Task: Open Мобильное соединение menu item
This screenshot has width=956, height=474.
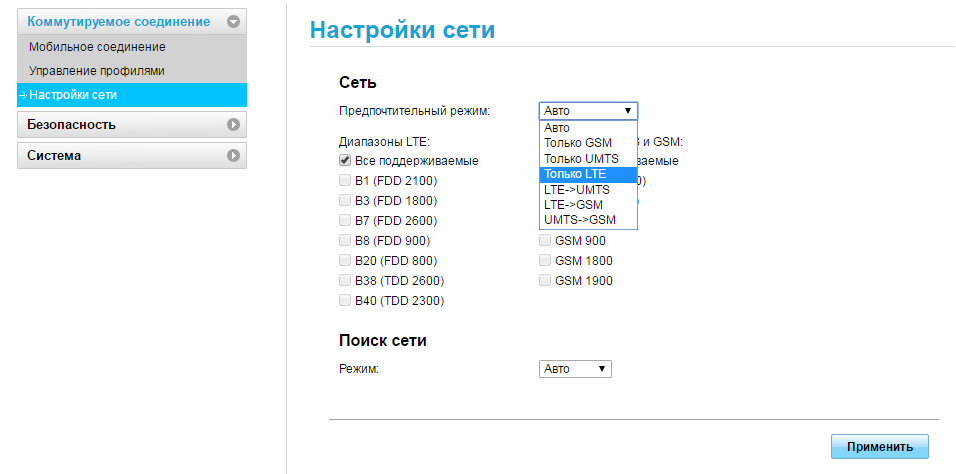Action: coord(97,47)
